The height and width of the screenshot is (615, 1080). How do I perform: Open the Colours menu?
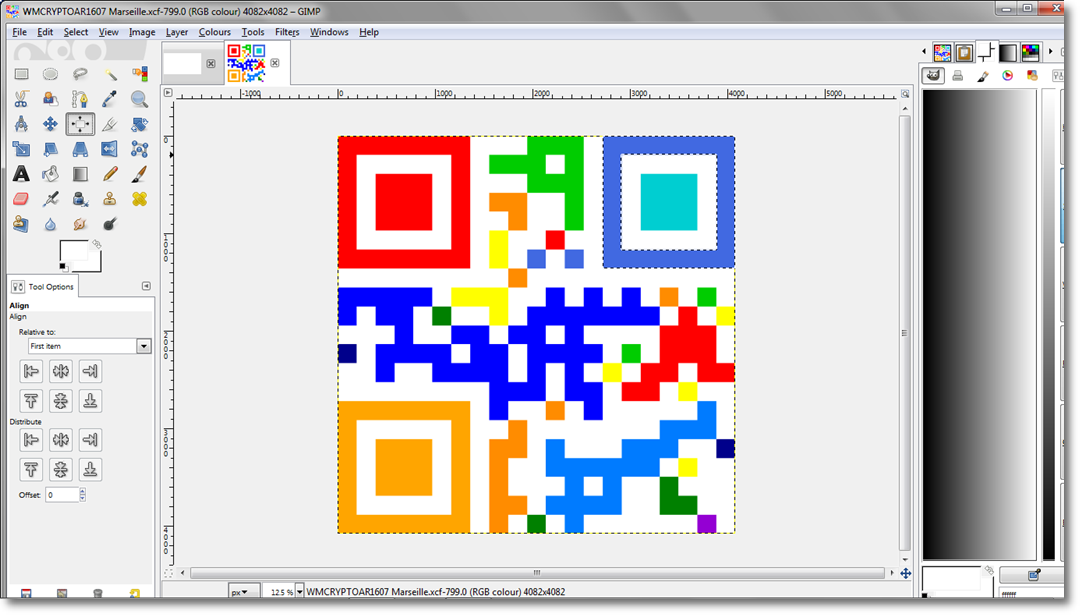click(x=215, y=32)
